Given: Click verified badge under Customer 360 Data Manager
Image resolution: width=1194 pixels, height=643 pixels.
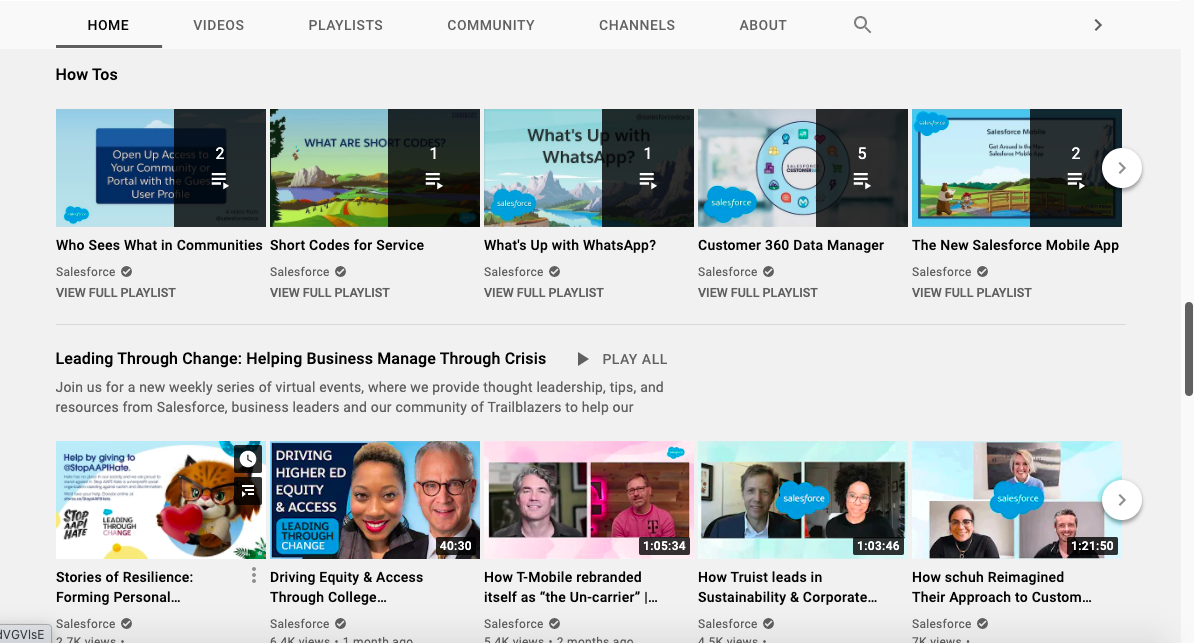Looking at the screenshot, I should (768, 272).
